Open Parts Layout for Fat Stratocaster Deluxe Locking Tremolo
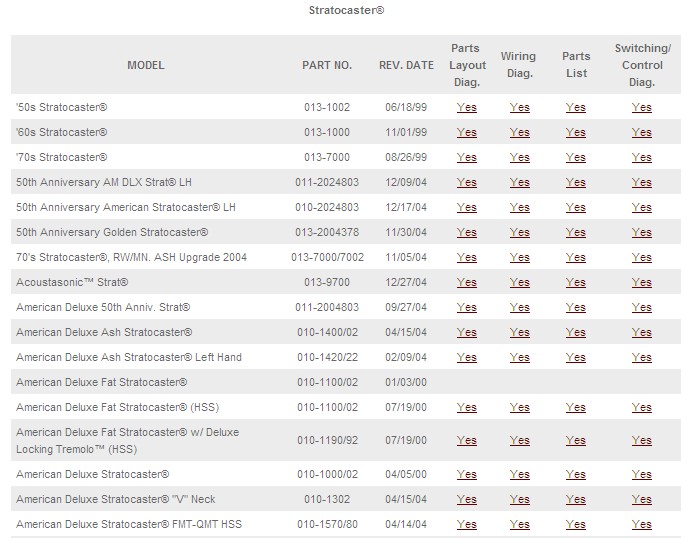This screenshot has height=538, width=686. 466,440
